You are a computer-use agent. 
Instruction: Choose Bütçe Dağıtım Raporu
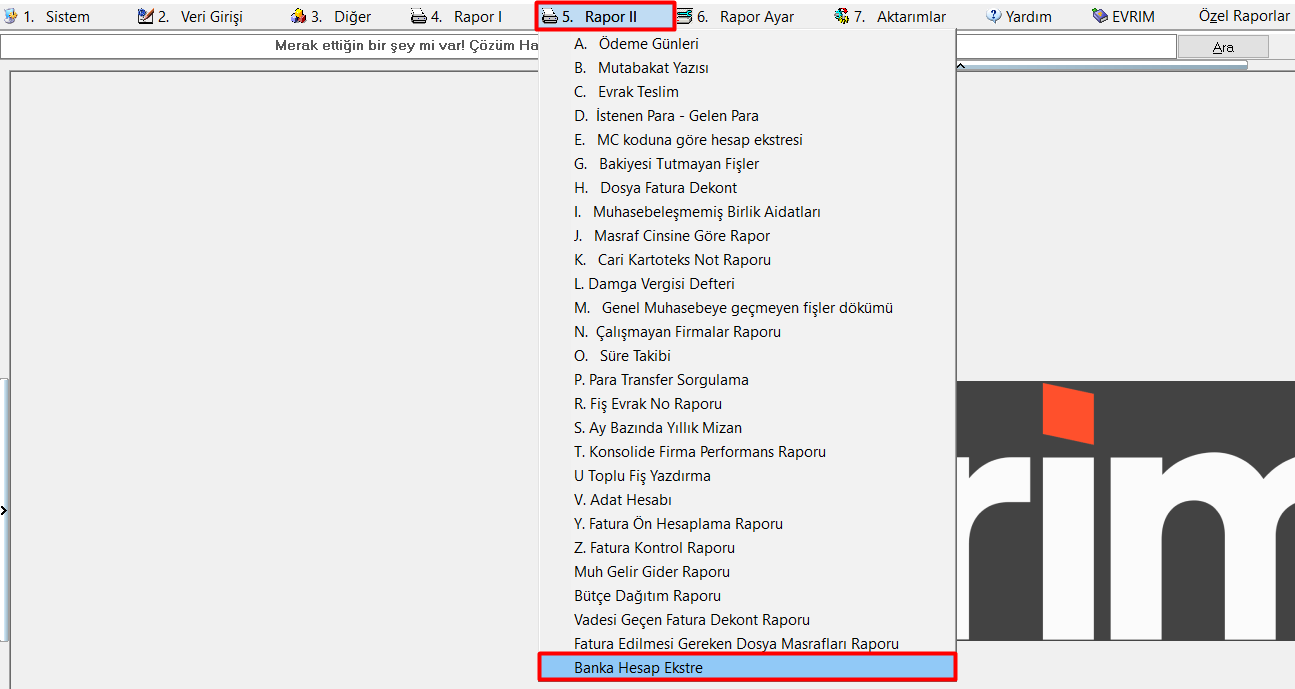click(647, 596)
